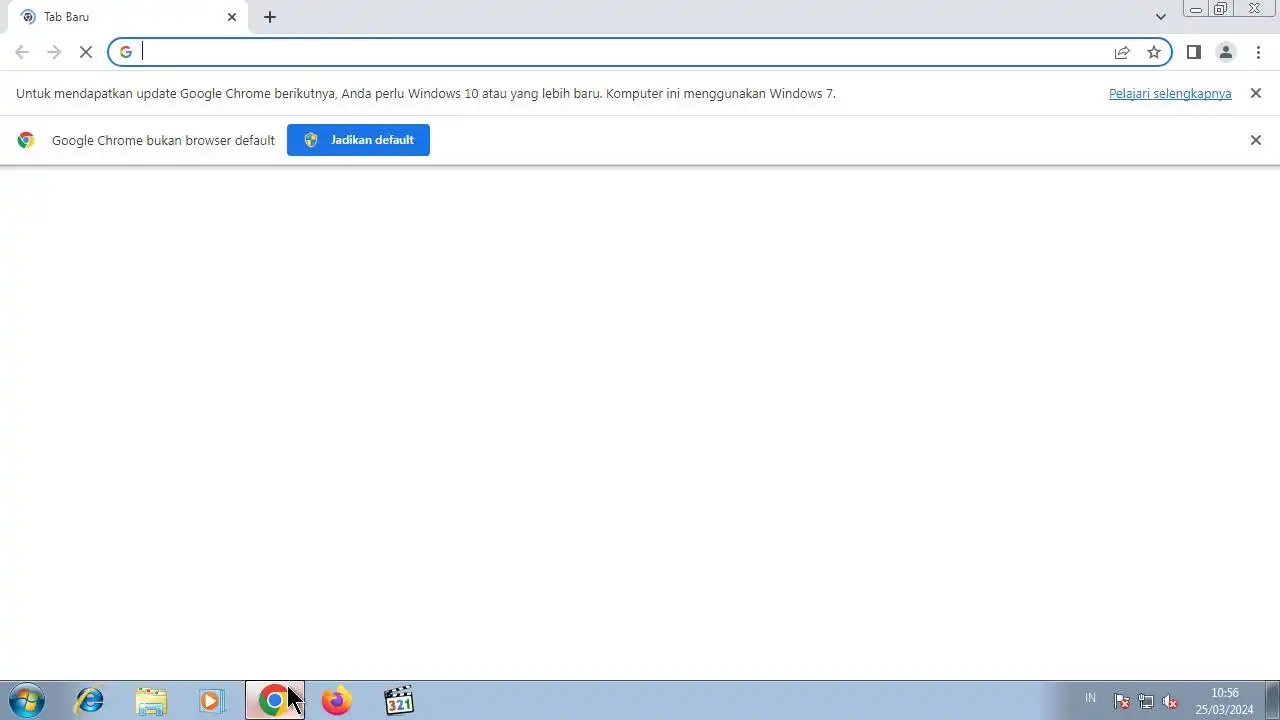Click the forward navigation arrow

(54, 52)
